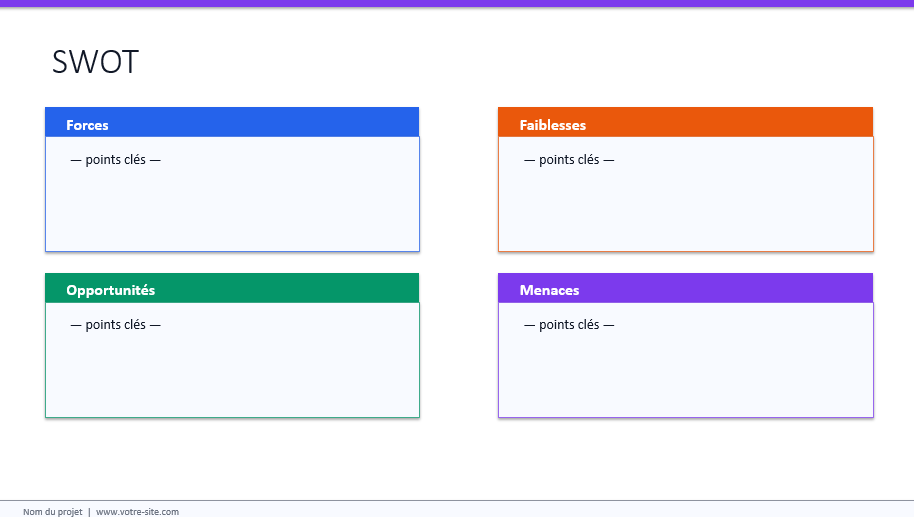Click empty space inside the Forces content box
Viewport: 914px width, 517px height.
[232, 210]
